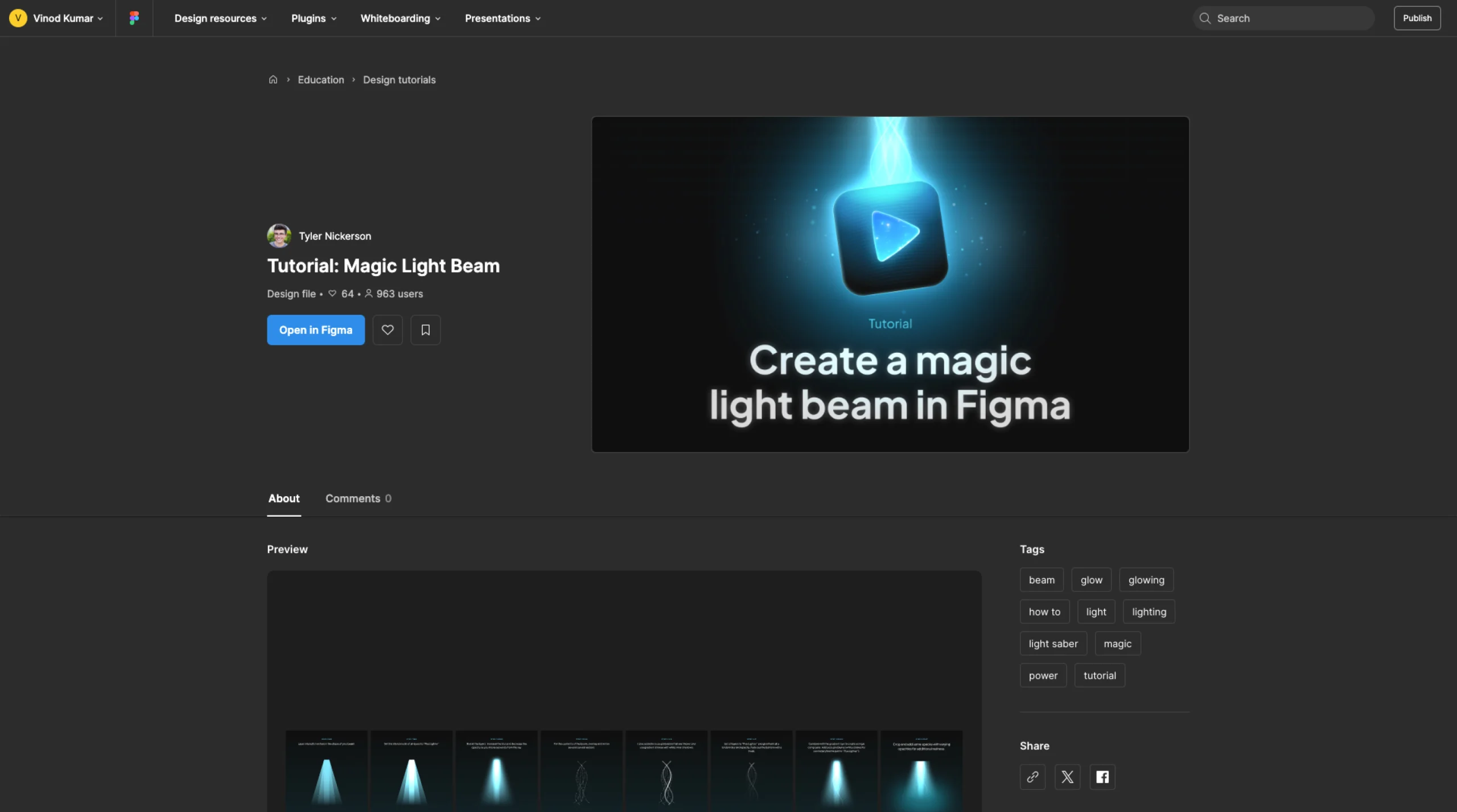Click title Tutorial: Magic Light Beam
Viewport: 1457px width, 812px height.
coord(383,266)
